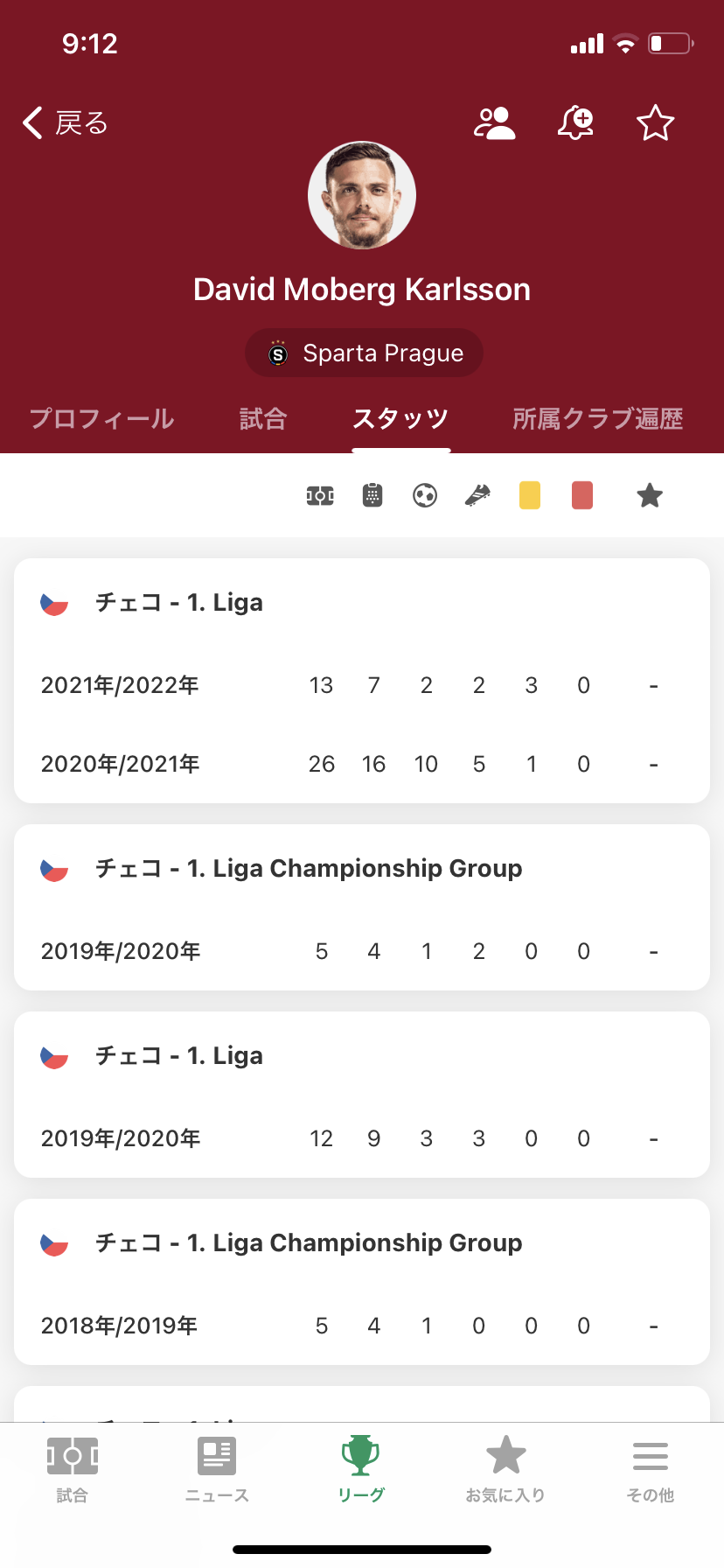Open the Sparta Prague club link

tap(364, 353)
